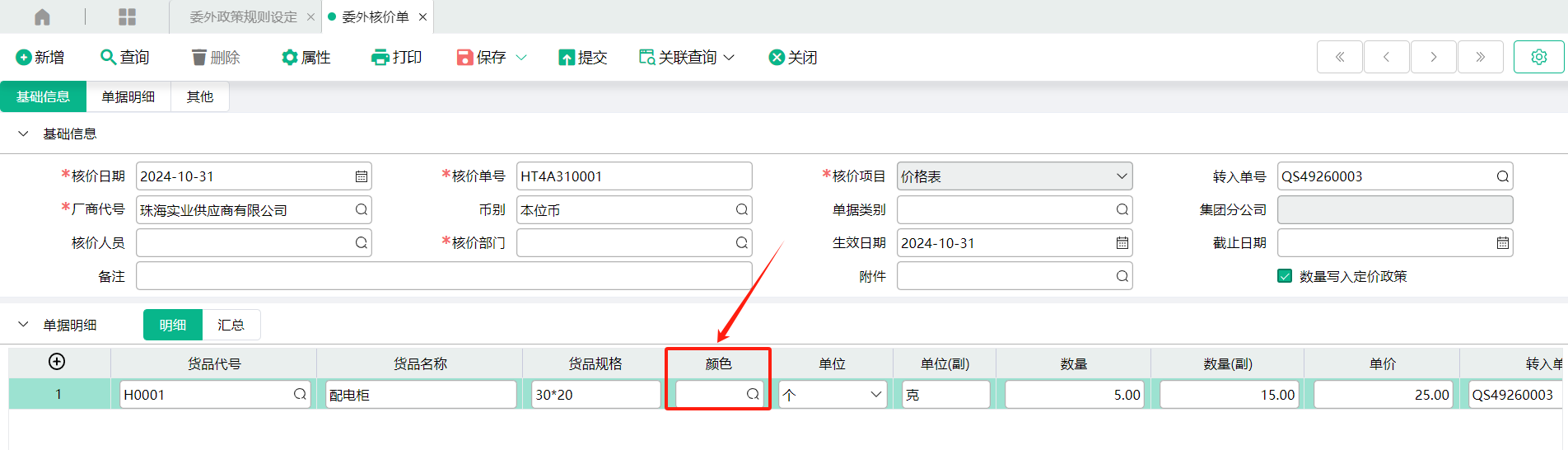Open calendar icon in 核价日期 field
The height and width of the screenshot is (450, 1568).
(361, 176)
